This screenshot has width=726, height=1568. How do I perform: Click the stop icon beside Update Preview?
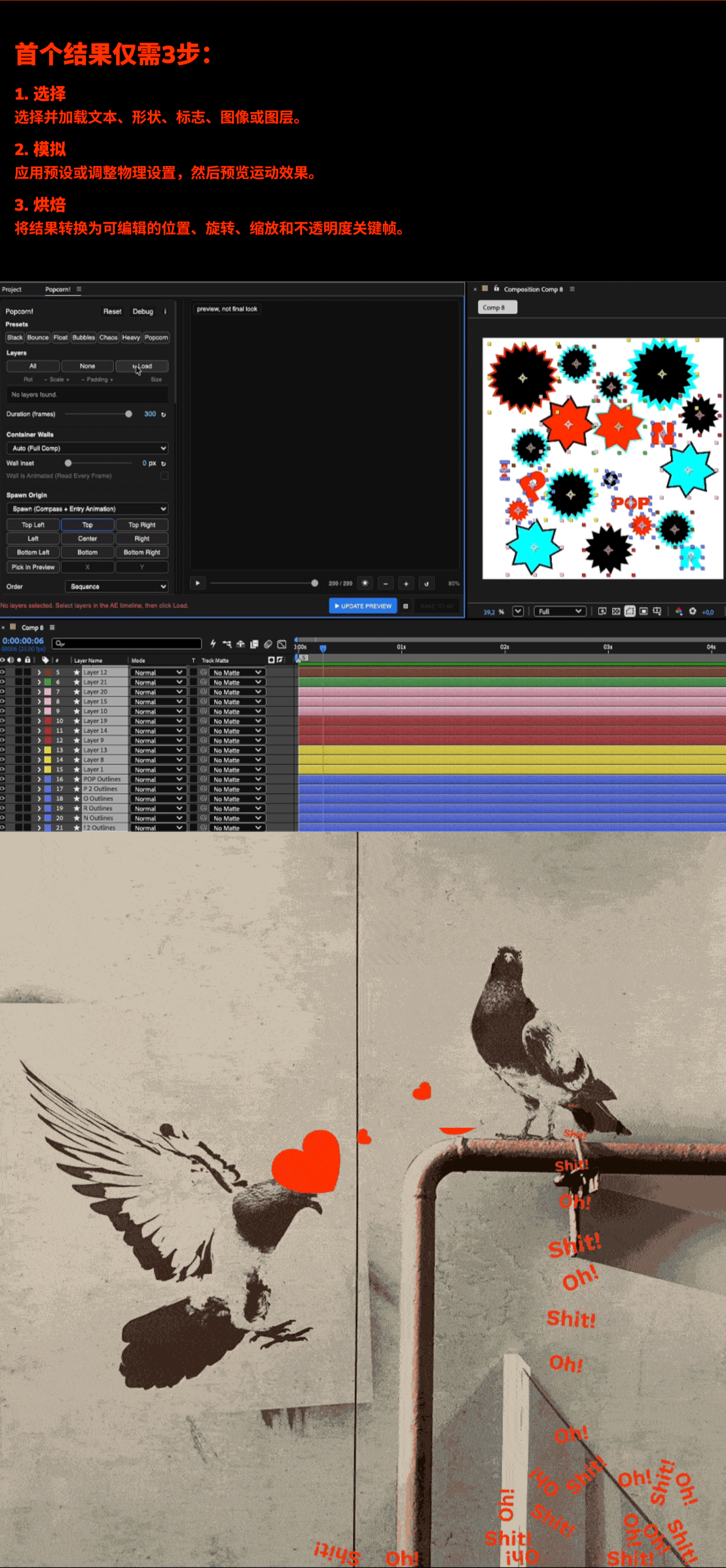[405, 606]
